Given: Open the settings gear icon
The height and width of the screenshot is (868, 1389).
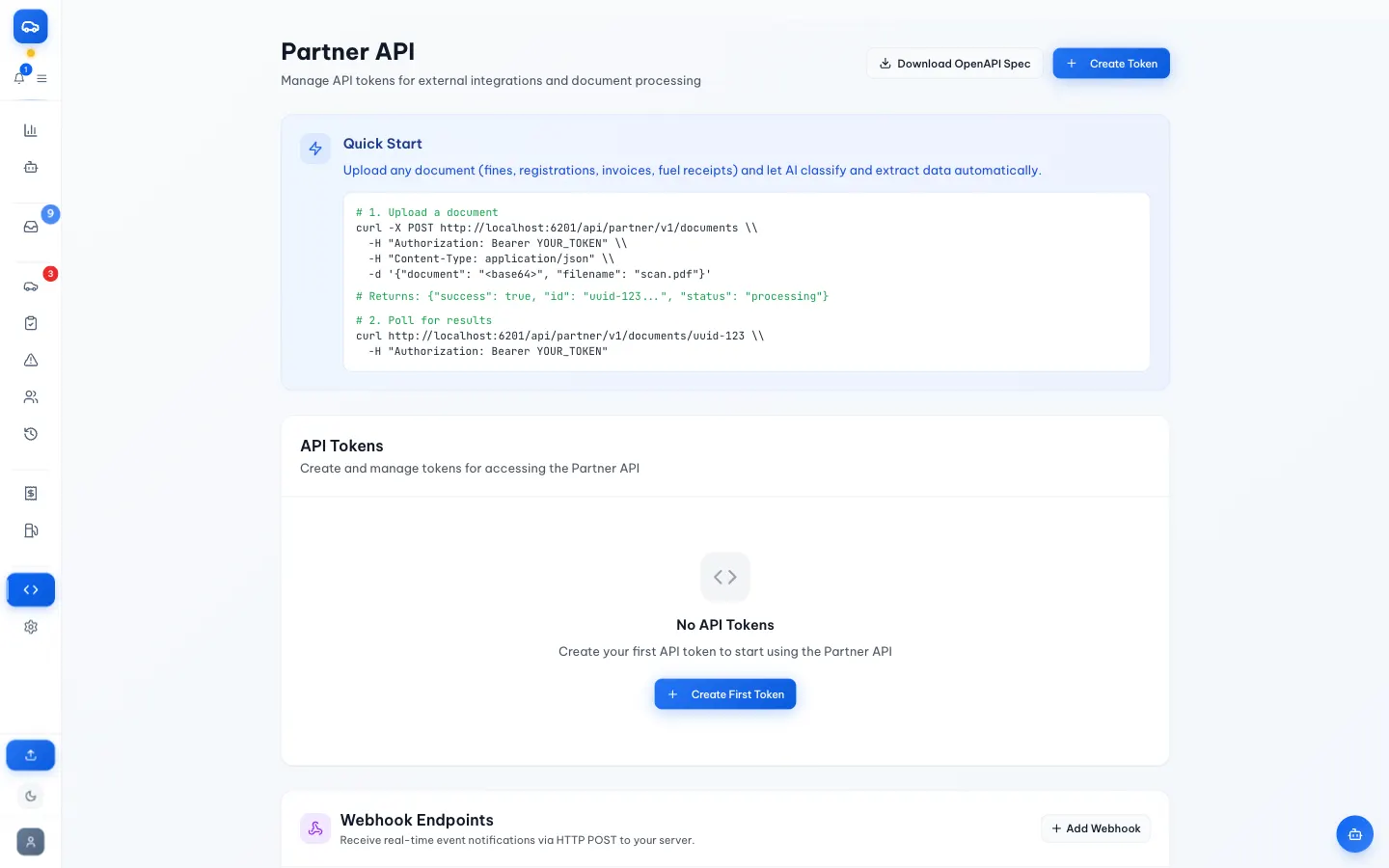Looking at the screenshot, I should click(x=31, y=627).
